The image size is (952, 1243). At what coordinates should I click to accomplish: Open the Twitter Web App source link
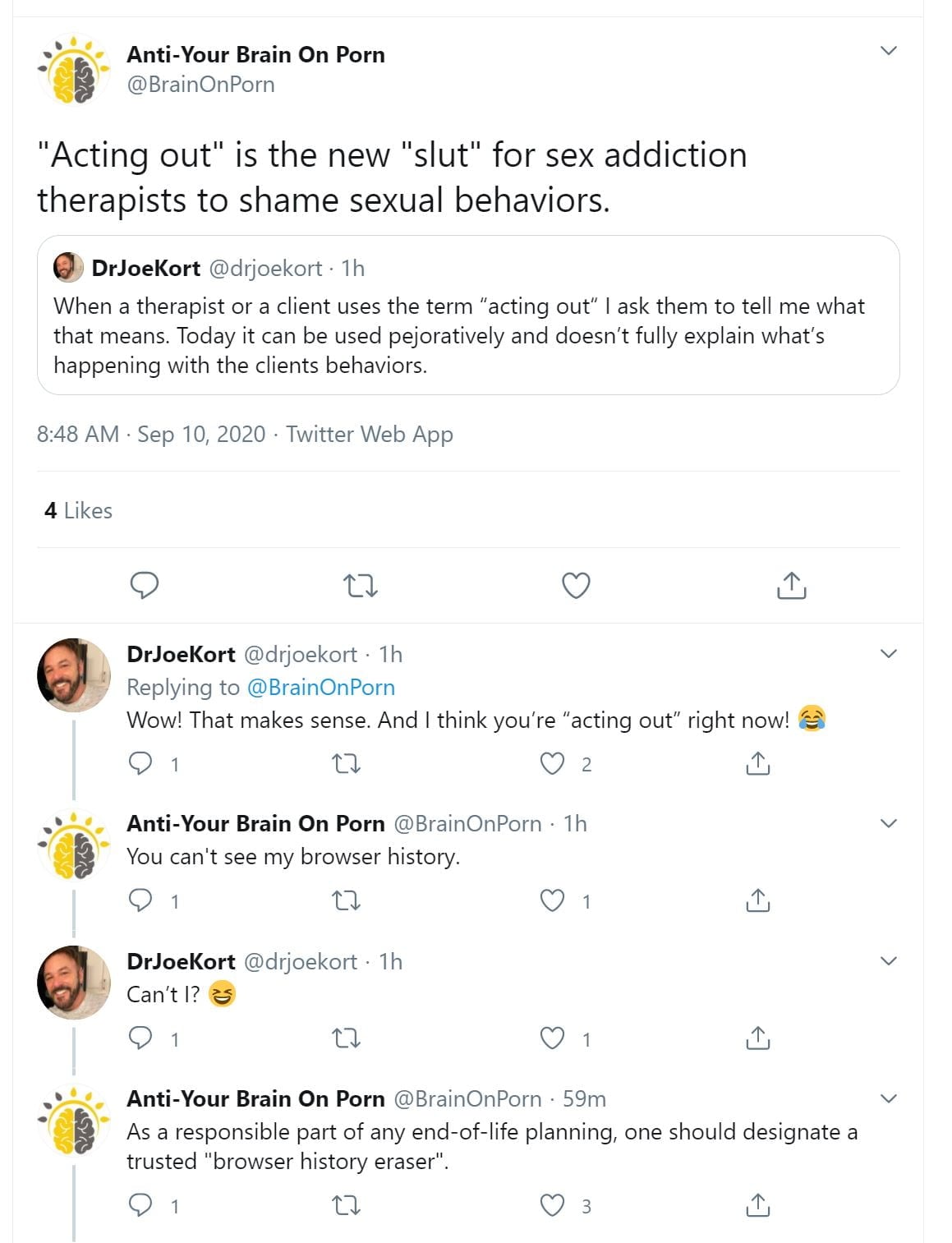pos(369,434)
